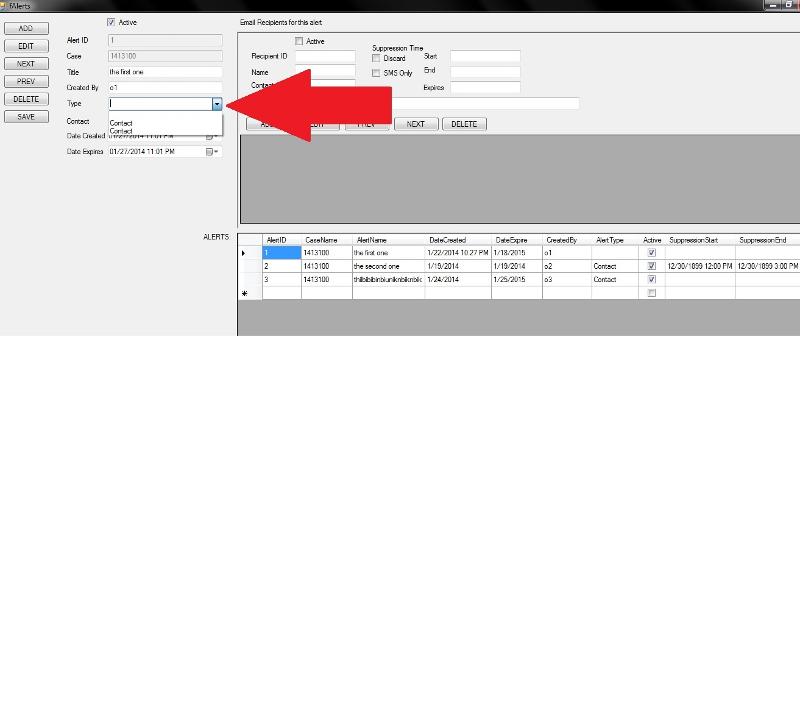Click recipient DELETE button in email panel
The height and width of the screenshot is (701, 800).
coord(464,124)
